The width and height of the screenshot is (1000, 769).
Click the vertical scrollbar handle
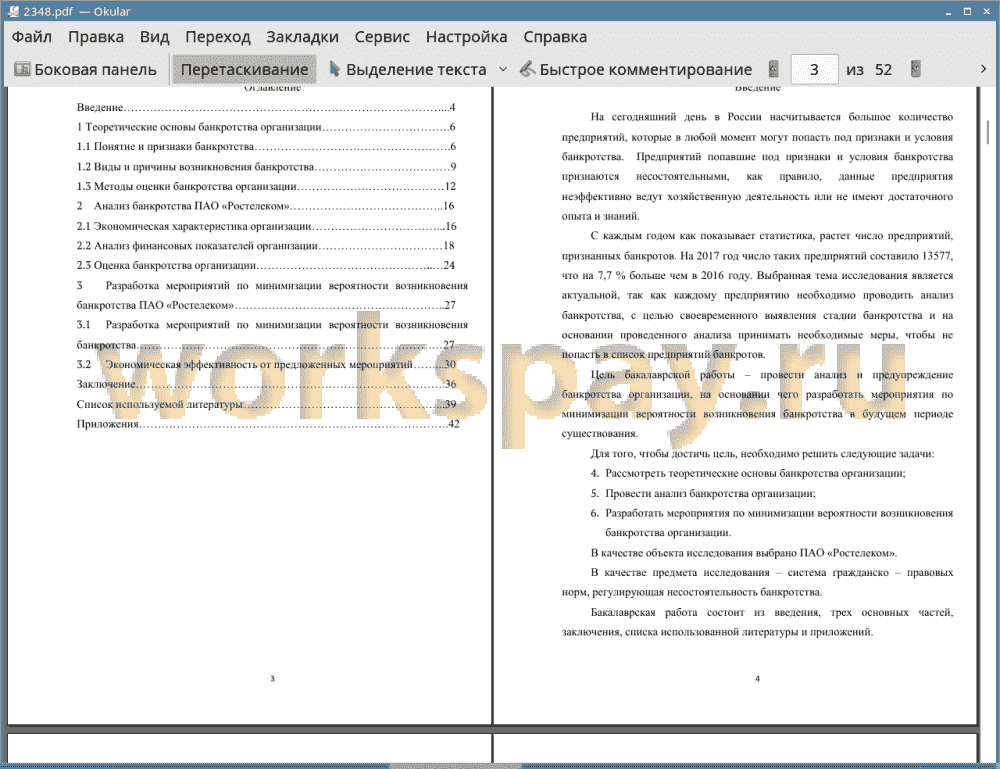coord(987,133)
